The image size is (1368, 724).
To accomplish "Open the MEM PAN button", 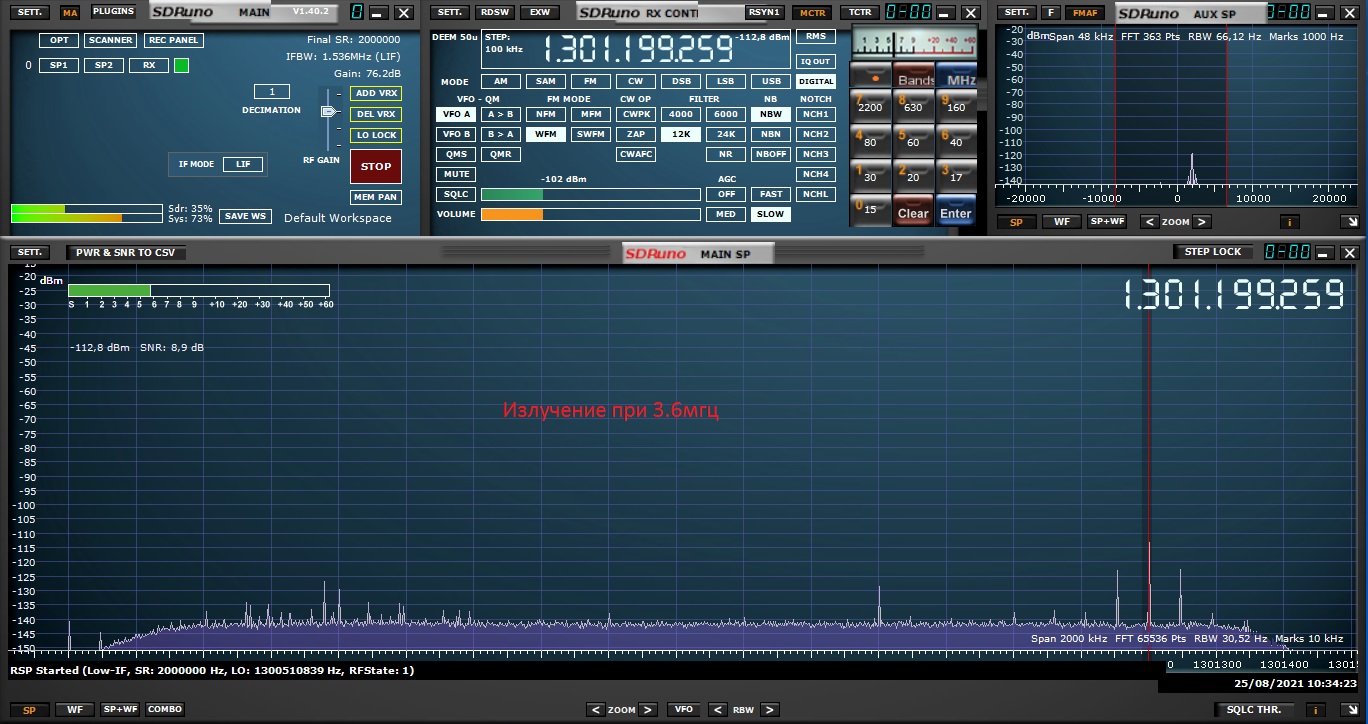I will coord(376,197).
